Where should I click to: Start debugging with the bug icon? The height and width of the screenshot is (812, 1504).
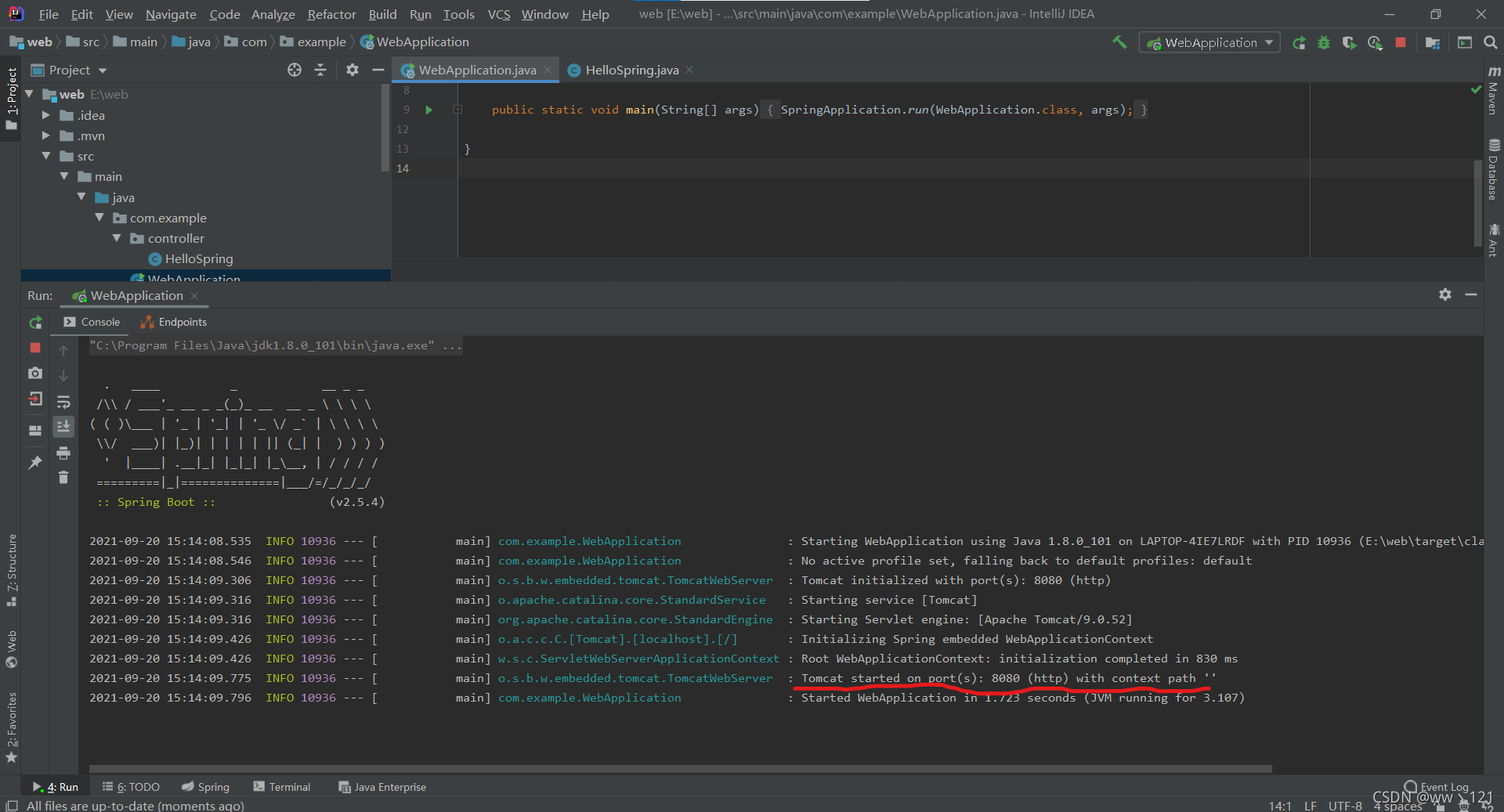click(x=1324, y=43)
